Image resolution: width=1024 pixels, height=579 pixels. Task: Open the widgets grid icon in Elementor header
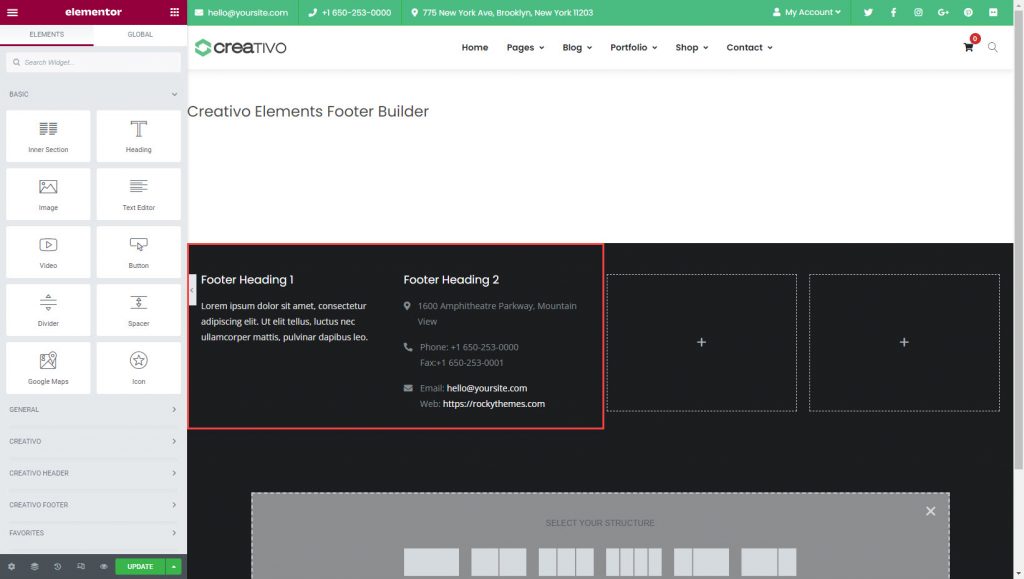pyautogui.click(x=174, y=12)
